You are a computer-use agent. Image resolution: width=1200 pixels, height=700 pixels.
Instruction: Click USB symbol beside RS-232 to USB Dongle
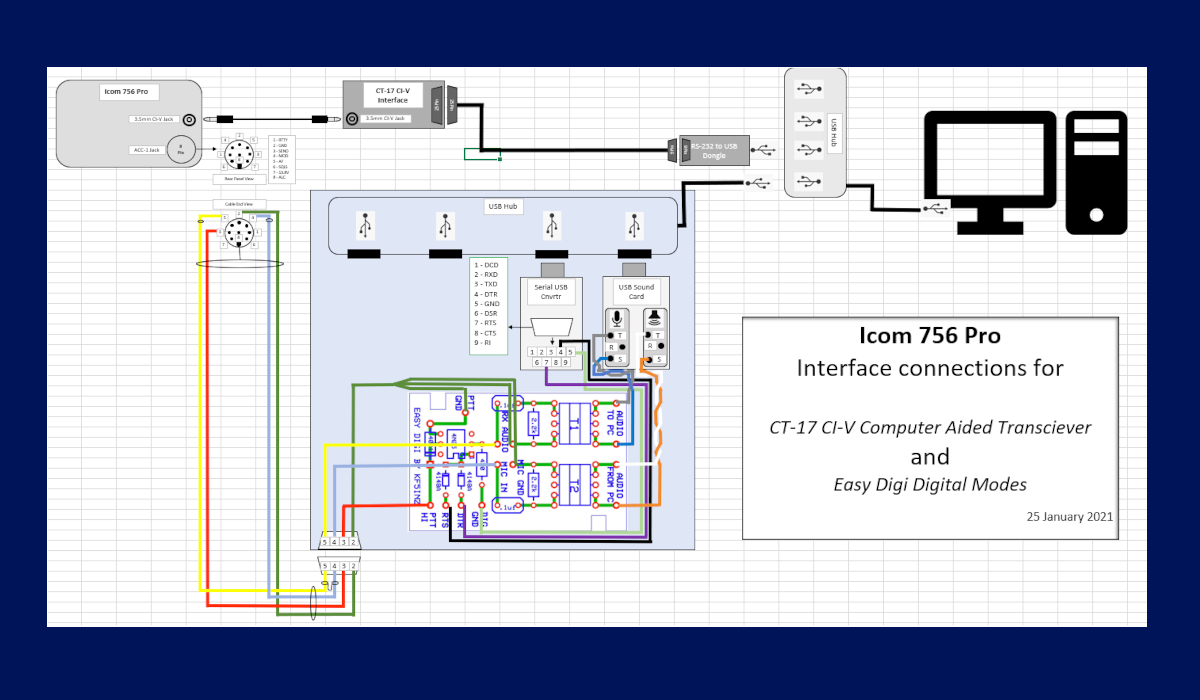765,150
